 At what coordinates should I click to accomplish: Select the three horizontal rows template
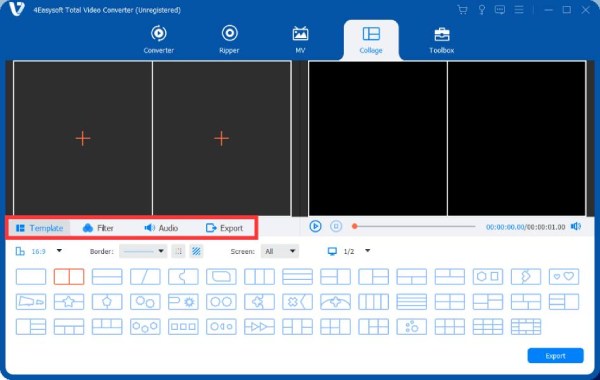coord(297,277)
